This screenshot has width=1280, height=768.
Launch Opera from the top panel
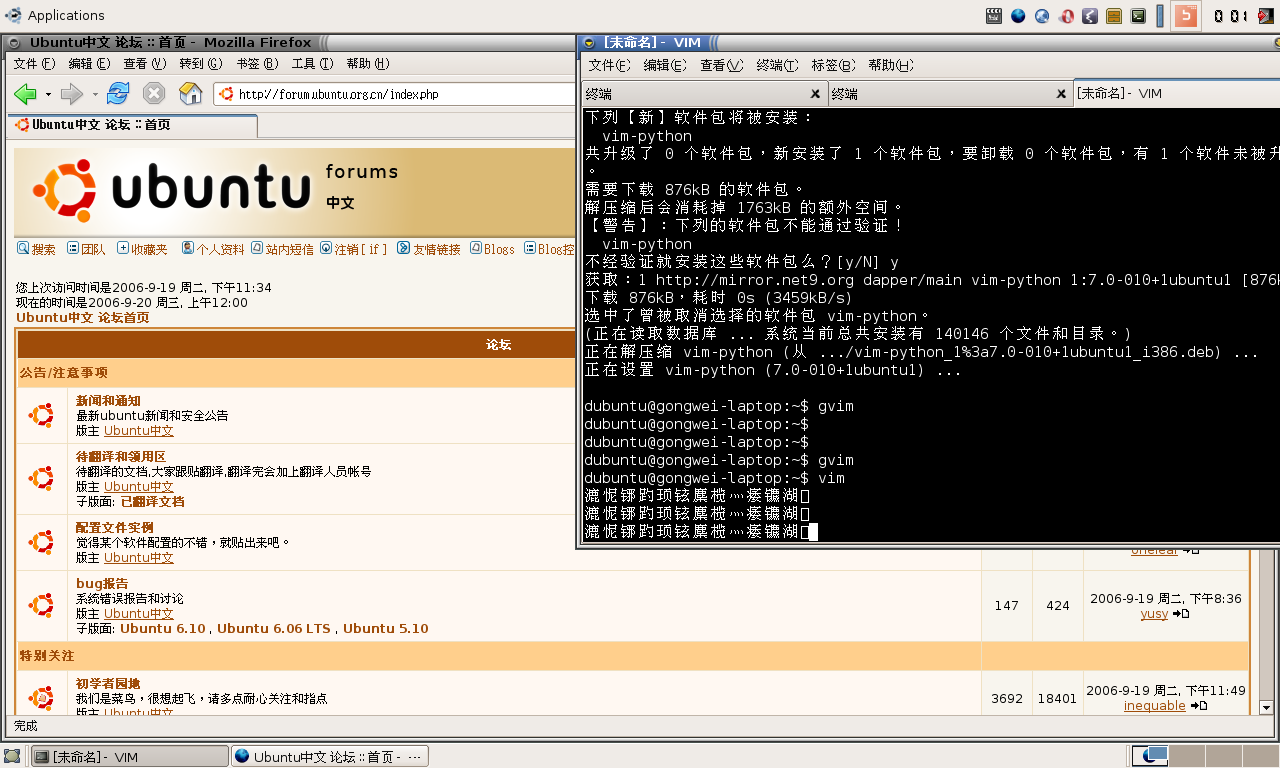(x=1067, y=15)
